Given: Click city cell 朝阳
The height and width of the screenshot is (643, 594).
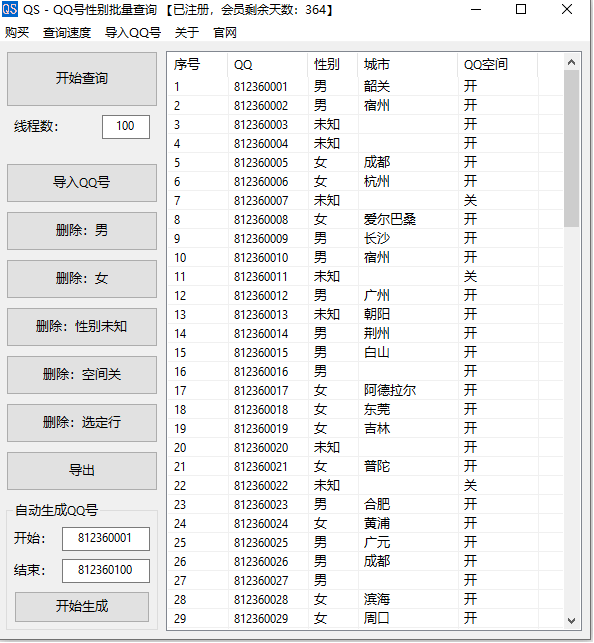Looking at the screenshot, I should click(x=377, y=315).
